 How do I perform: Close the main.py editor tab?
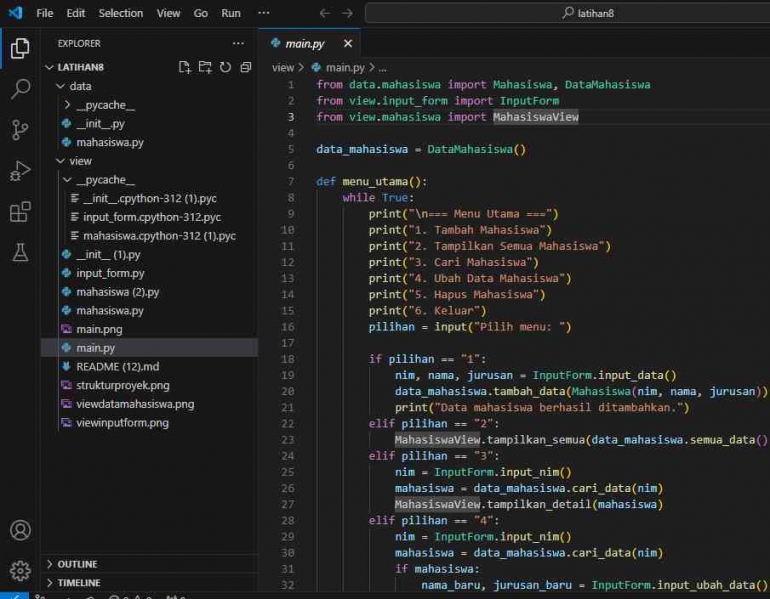coord(348,44)
